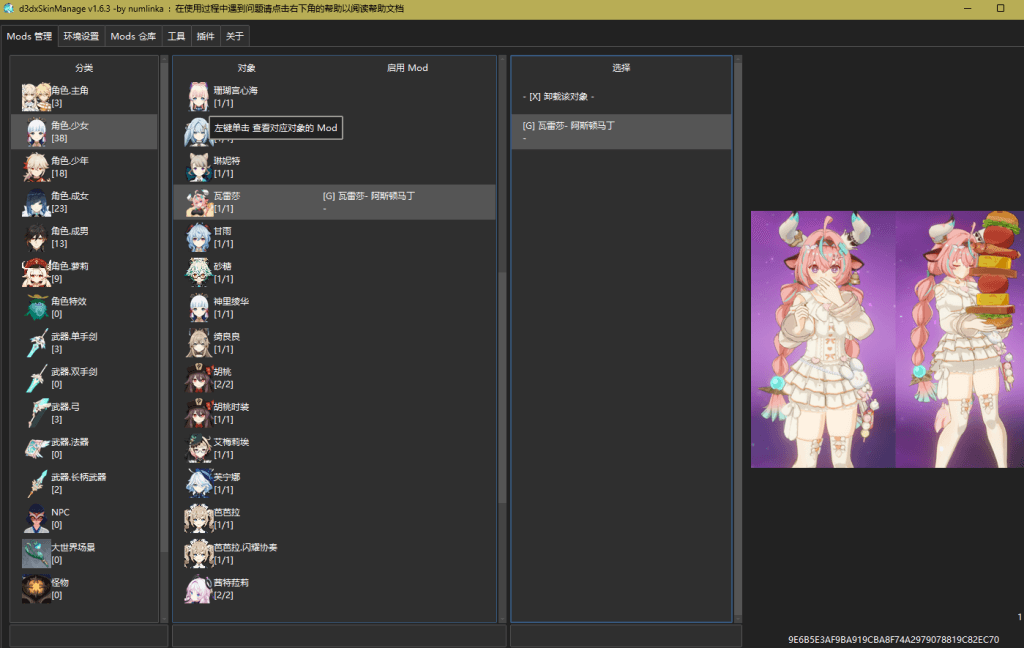This screenshot has height=648, width=1024.
Task: Click the 芙宁娜 character avatar
Action: 198,483
